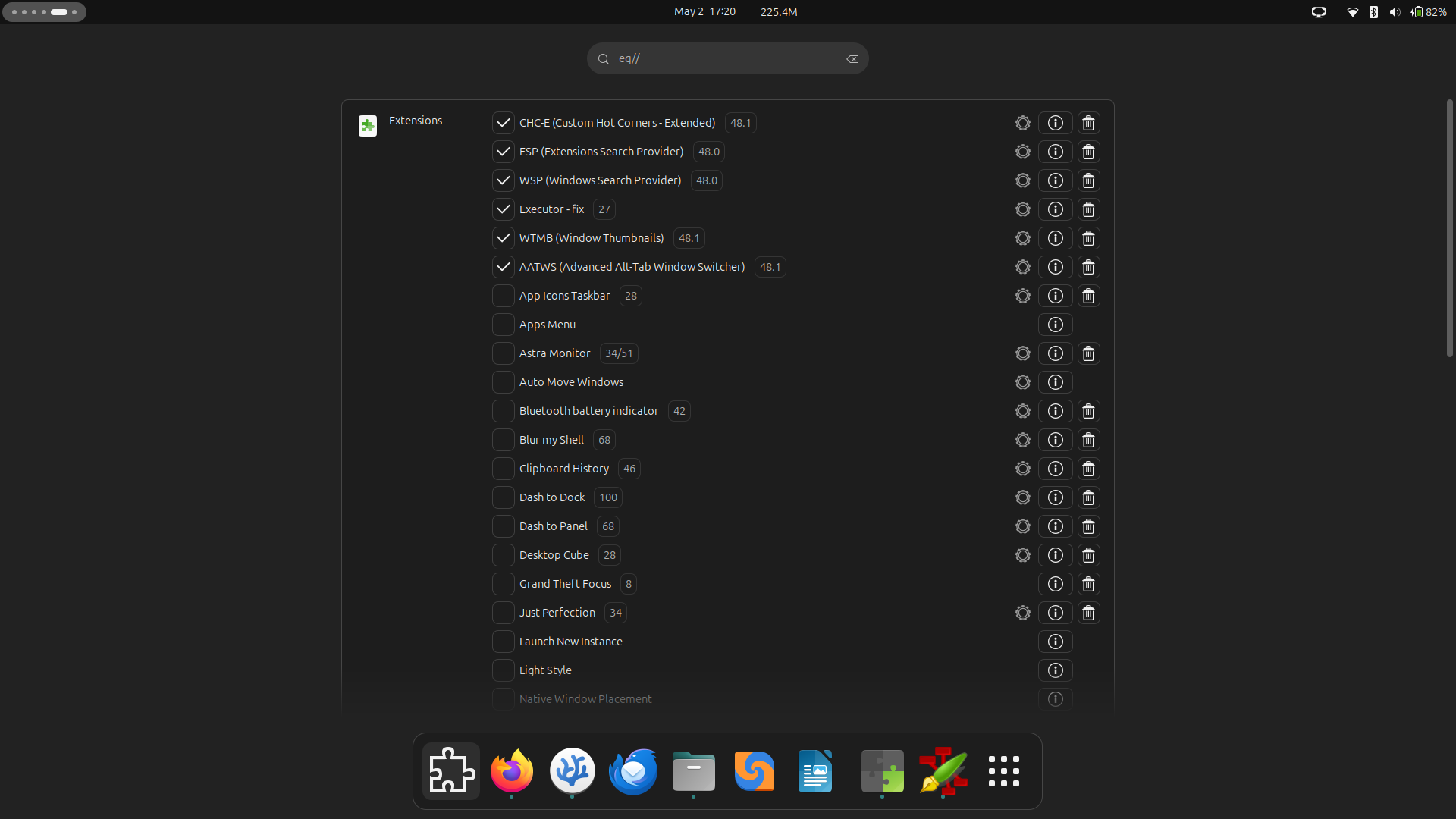The height and width of the screenshot is (819, 1456).
Task: Uncheck ESP Extensions Search Provider
Action: (503, 152)
